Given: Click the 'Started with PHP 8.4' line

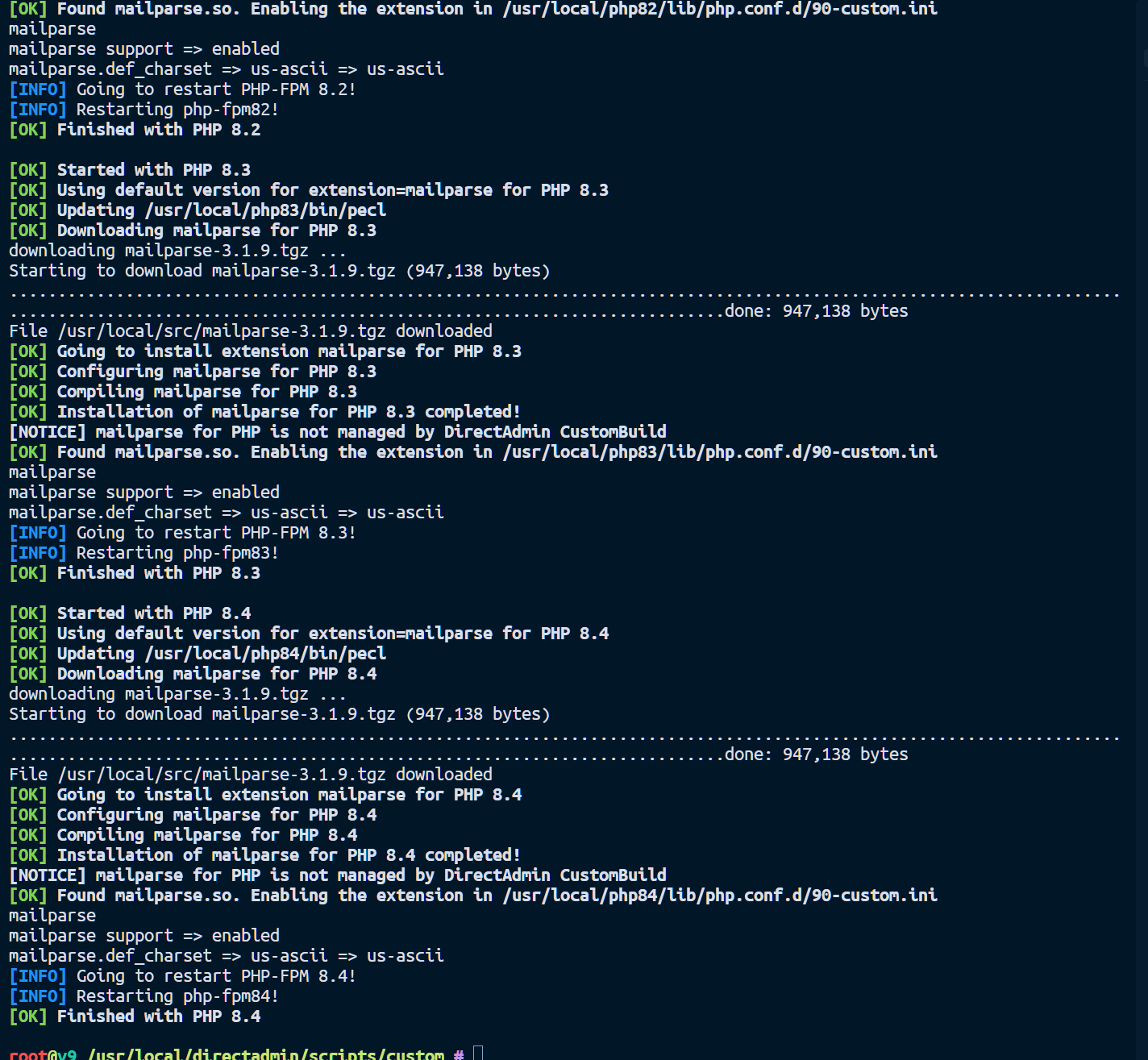Looking at the screenshot, I should tap(153, 613).
